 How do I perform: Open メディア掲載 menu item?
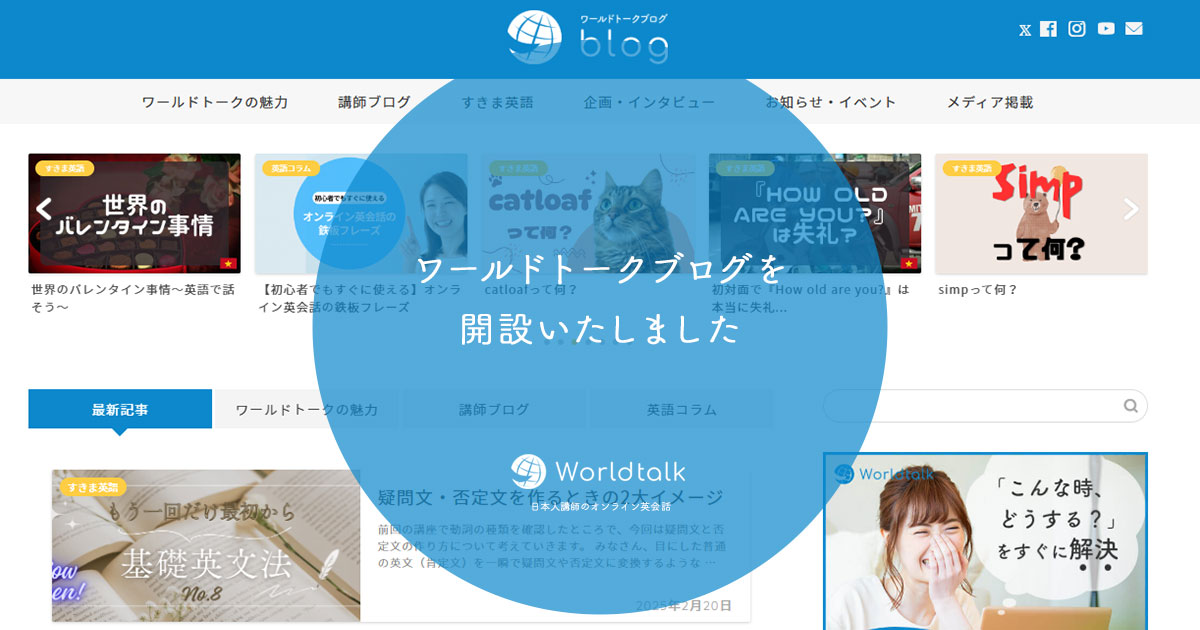(990, 102)
